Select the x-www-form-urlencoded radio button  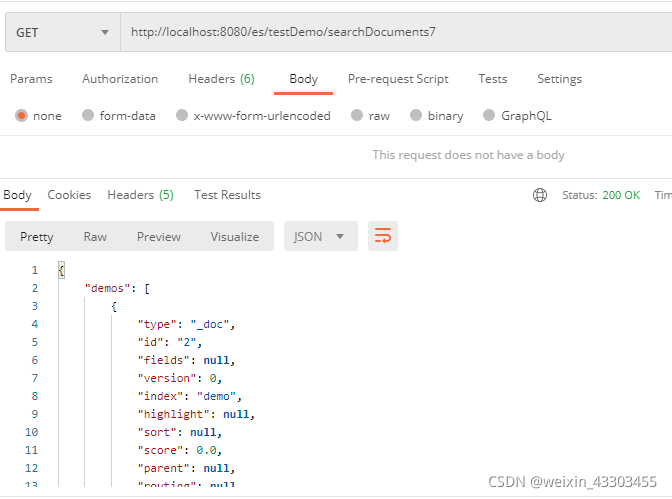(x=182, y=115)
